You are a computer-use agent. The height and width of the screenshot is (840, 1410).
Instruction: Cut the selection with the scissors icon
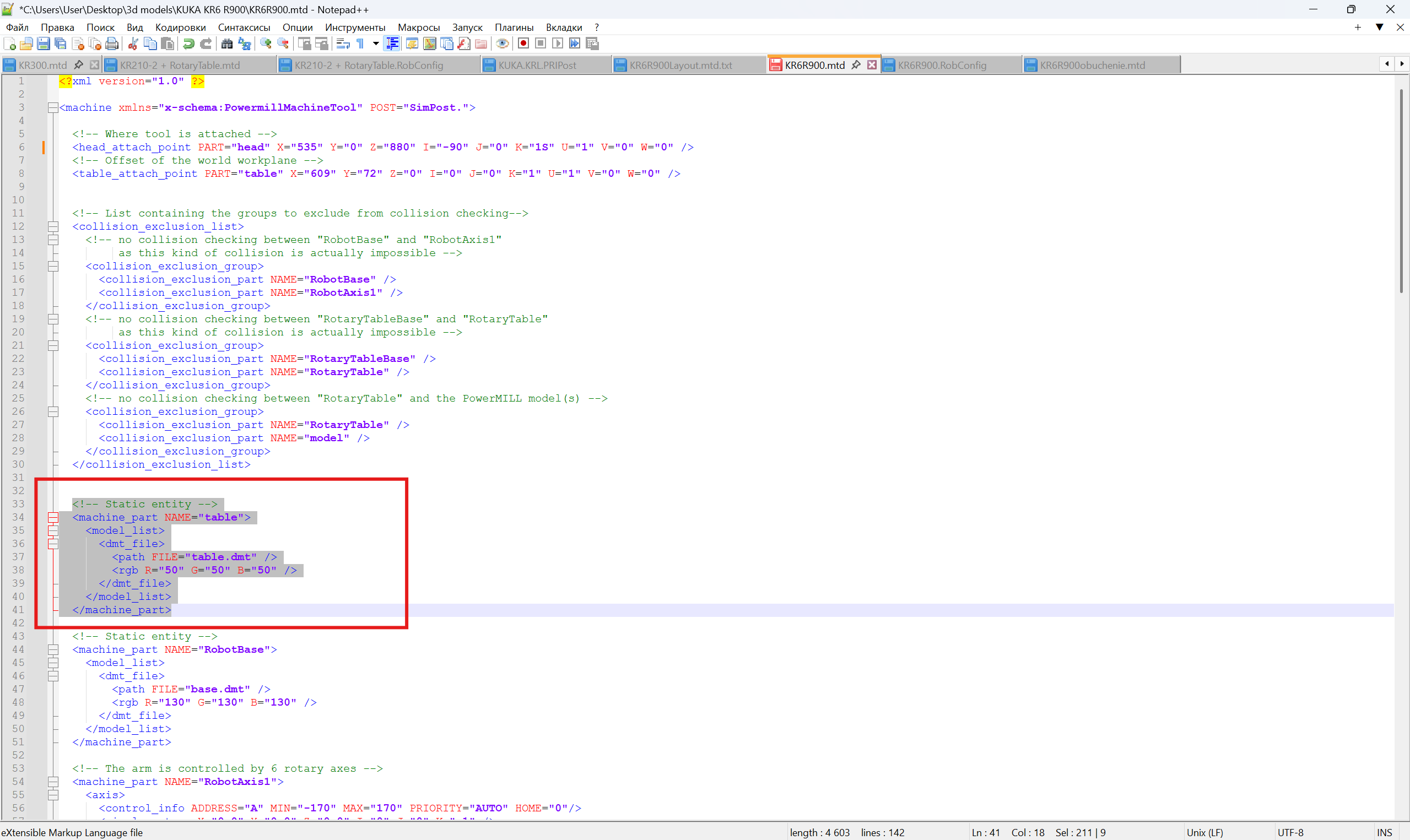point(133,44)
